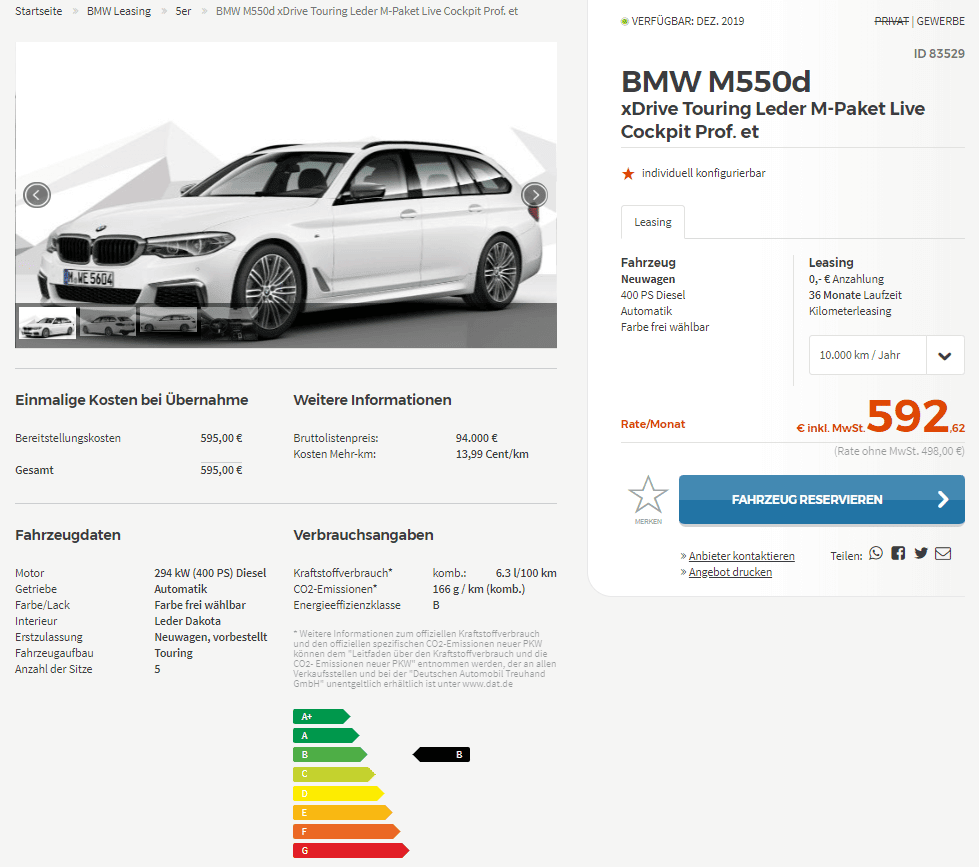The height and width of the screenshot is (867, 979).
Task: Open the second car thumbnail
Action: click(108, 323)
